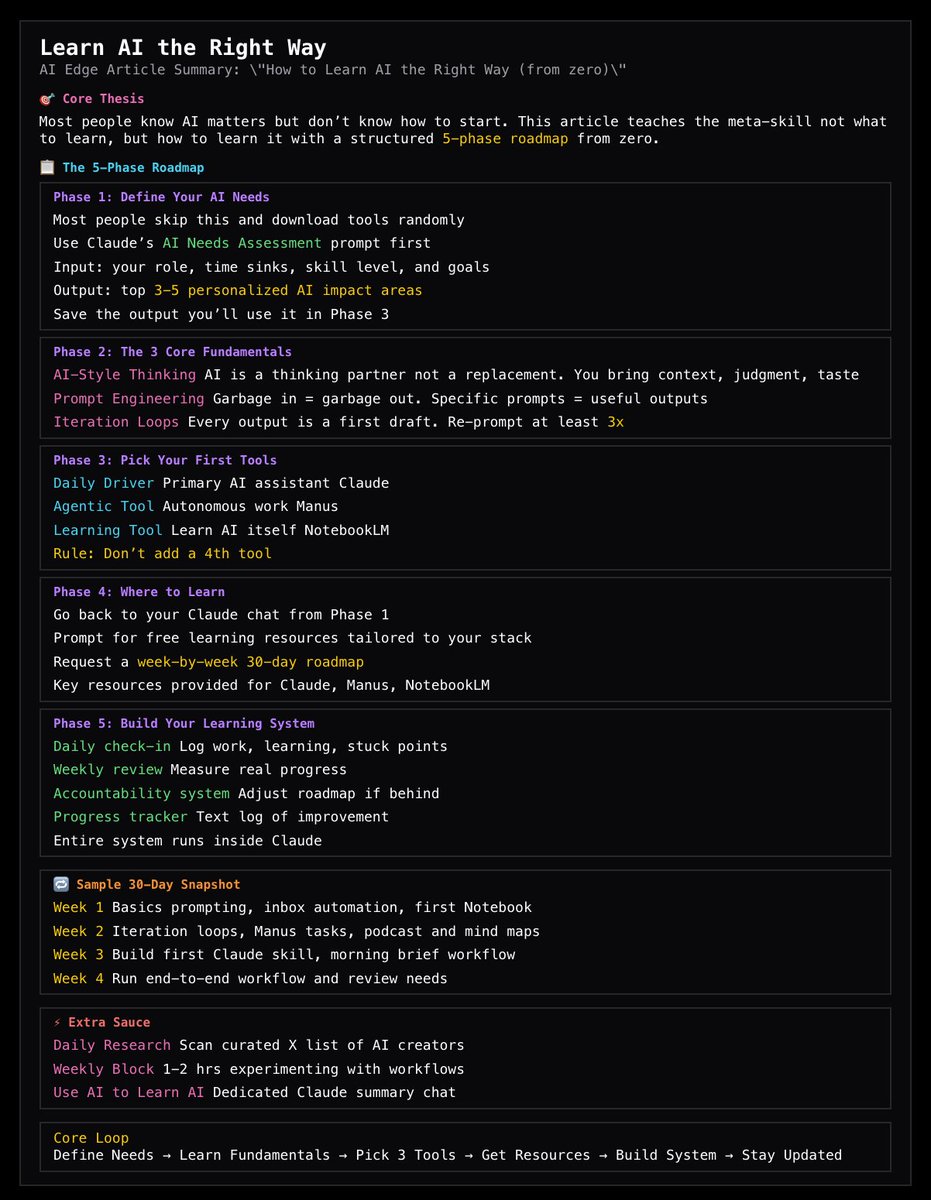The width and height of the screenshot is (931, 1200).
Task: Click 'The 5-Phase Roadmap' heading
Action: [x=133, y=168]
